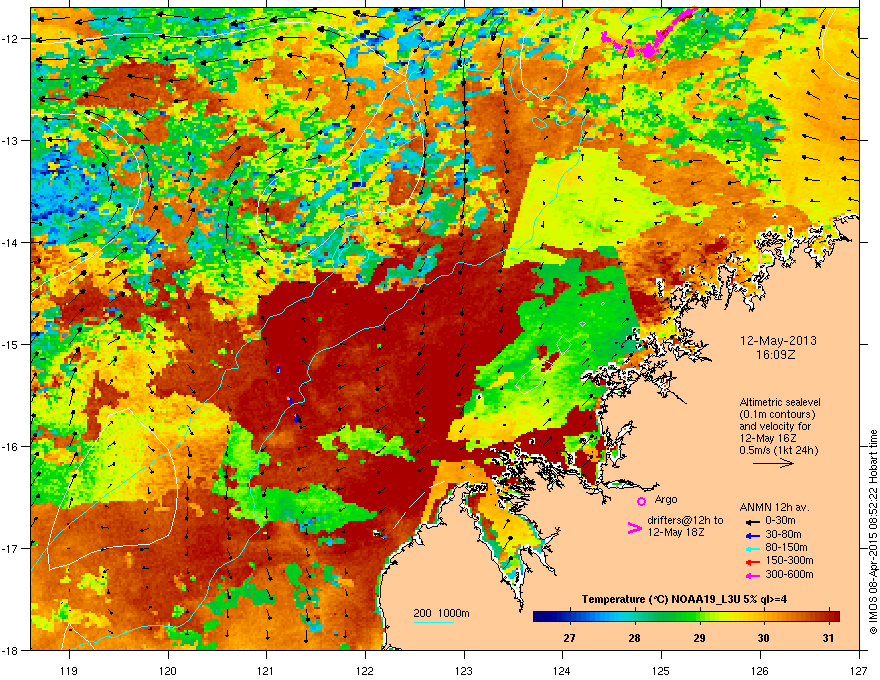Click the IMOS copyright timestamp text
The image size is (880, 680).
[873, 532]
